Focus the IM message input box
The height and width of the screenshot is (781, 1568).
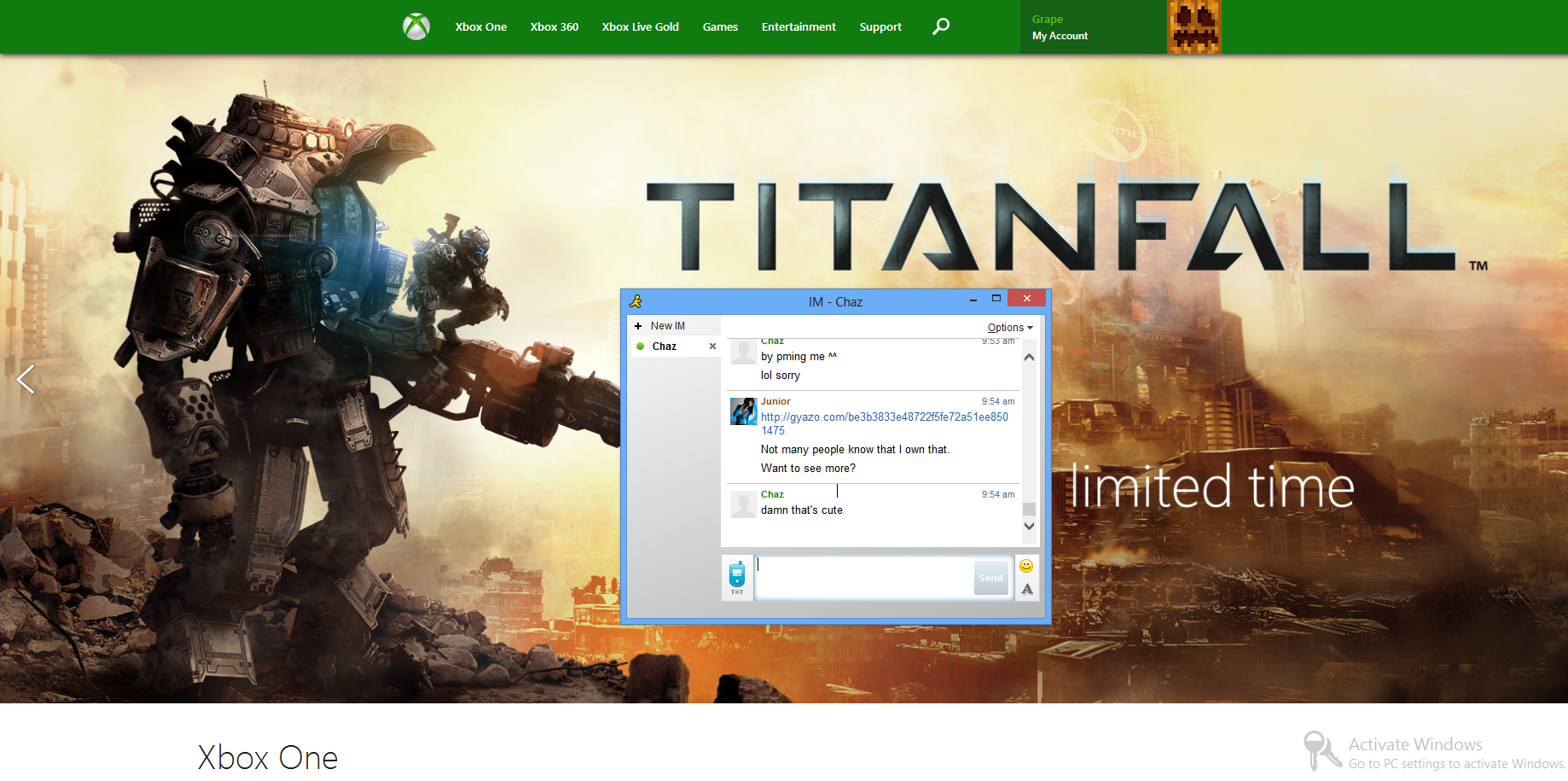click(864, 578)
